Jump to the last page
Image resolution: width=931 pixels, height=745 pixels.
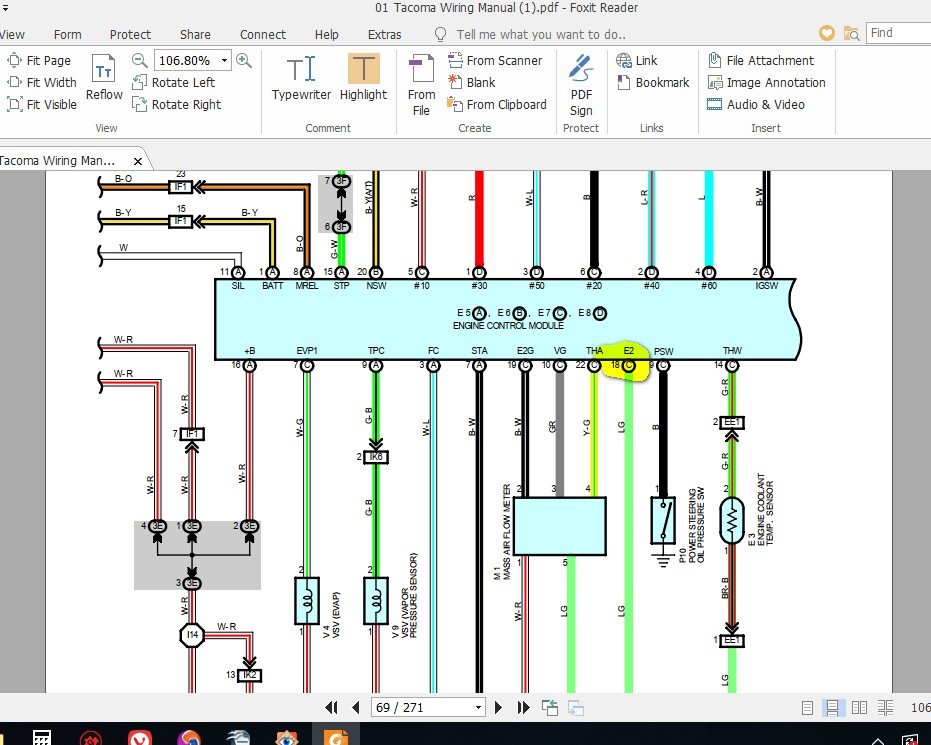[523, 707]
